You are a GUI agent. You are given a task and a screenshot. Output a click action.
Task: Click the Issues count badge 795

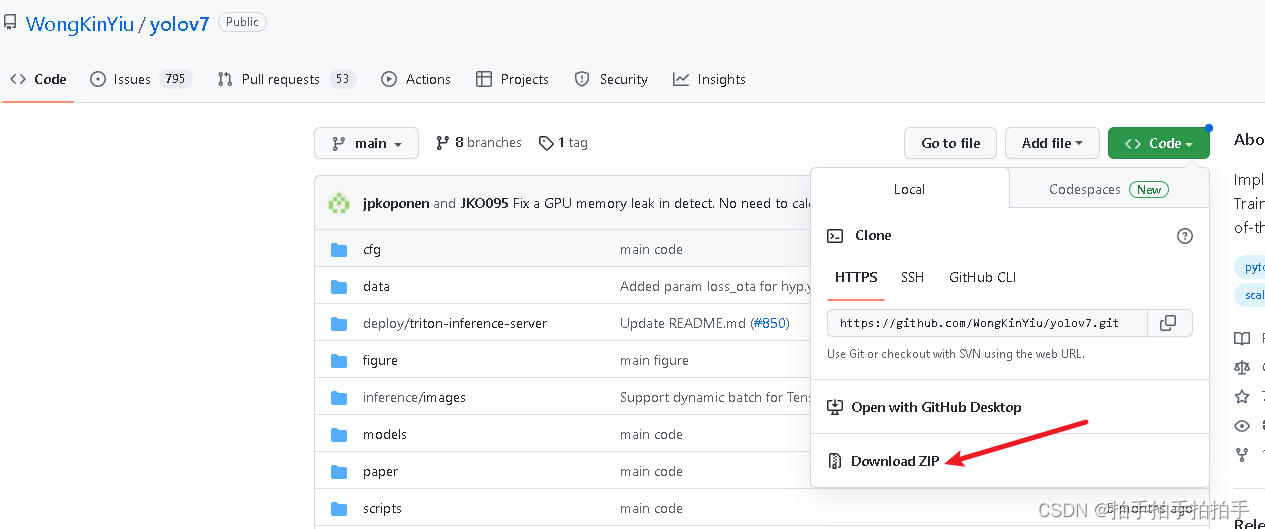pyautogui.click(x=175, y=79)
